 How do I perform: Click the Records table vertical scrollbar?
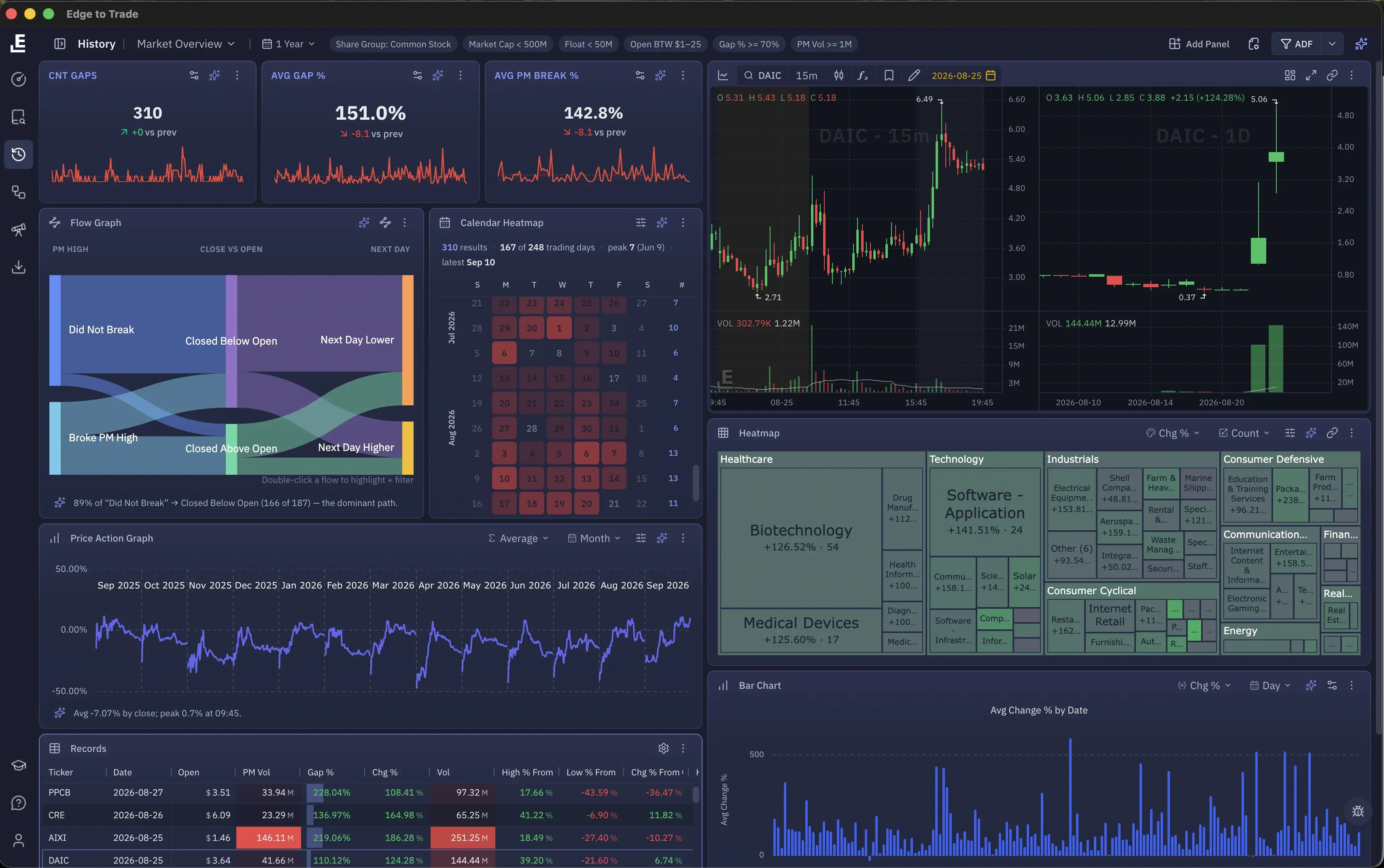(696, 794)
